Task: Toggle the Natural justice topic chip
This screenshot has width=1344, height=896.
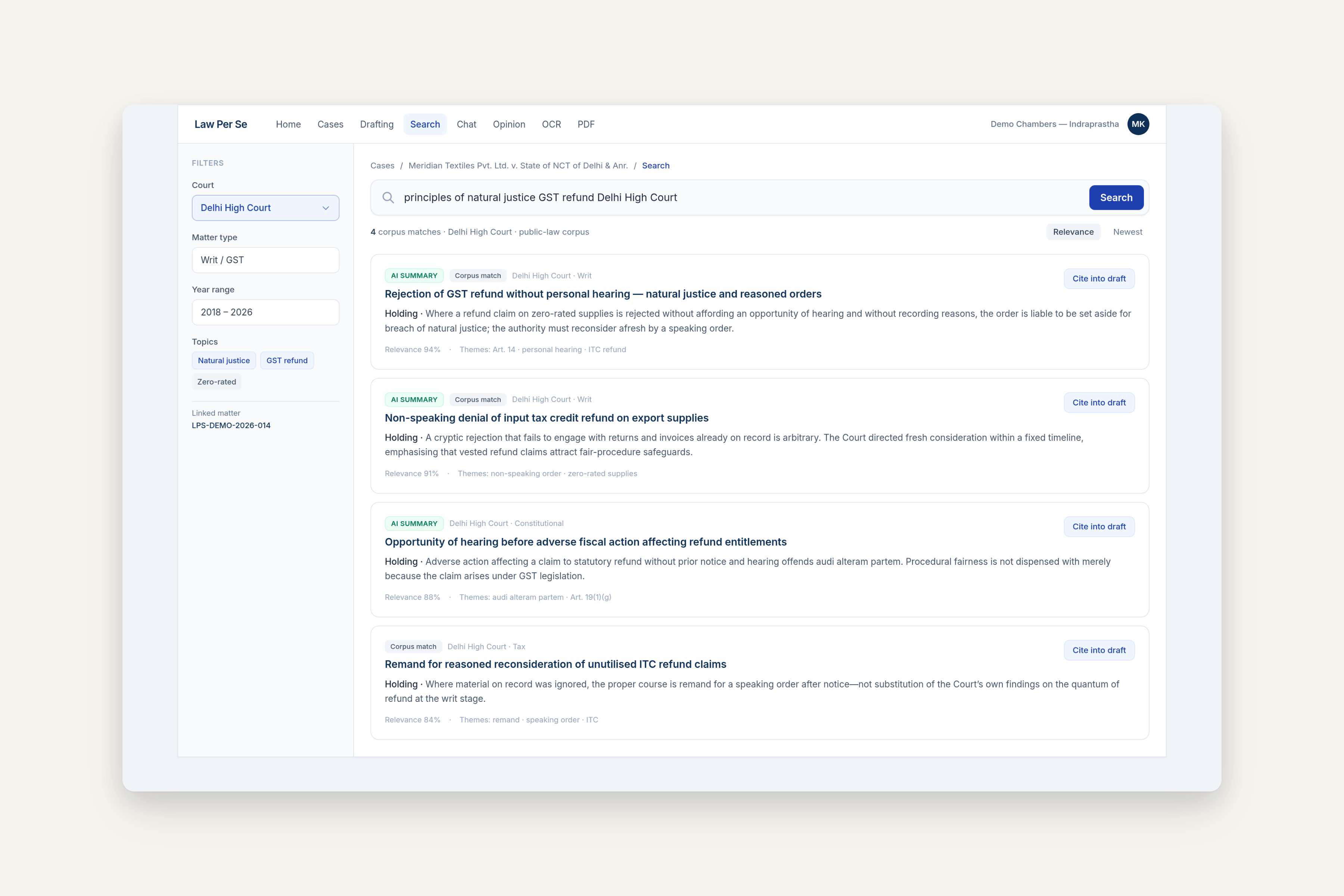Action: pos(223,361)
